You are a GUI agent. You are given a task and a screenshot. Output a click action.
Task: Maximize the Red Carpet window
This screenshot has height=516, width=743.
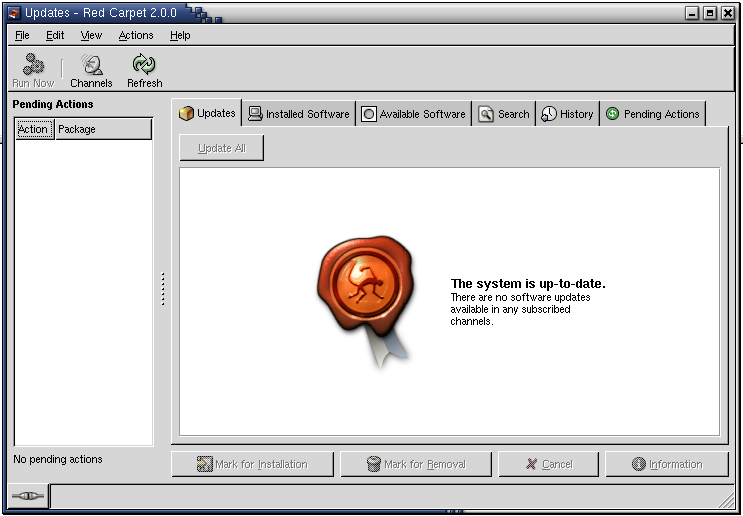[710, 13]
